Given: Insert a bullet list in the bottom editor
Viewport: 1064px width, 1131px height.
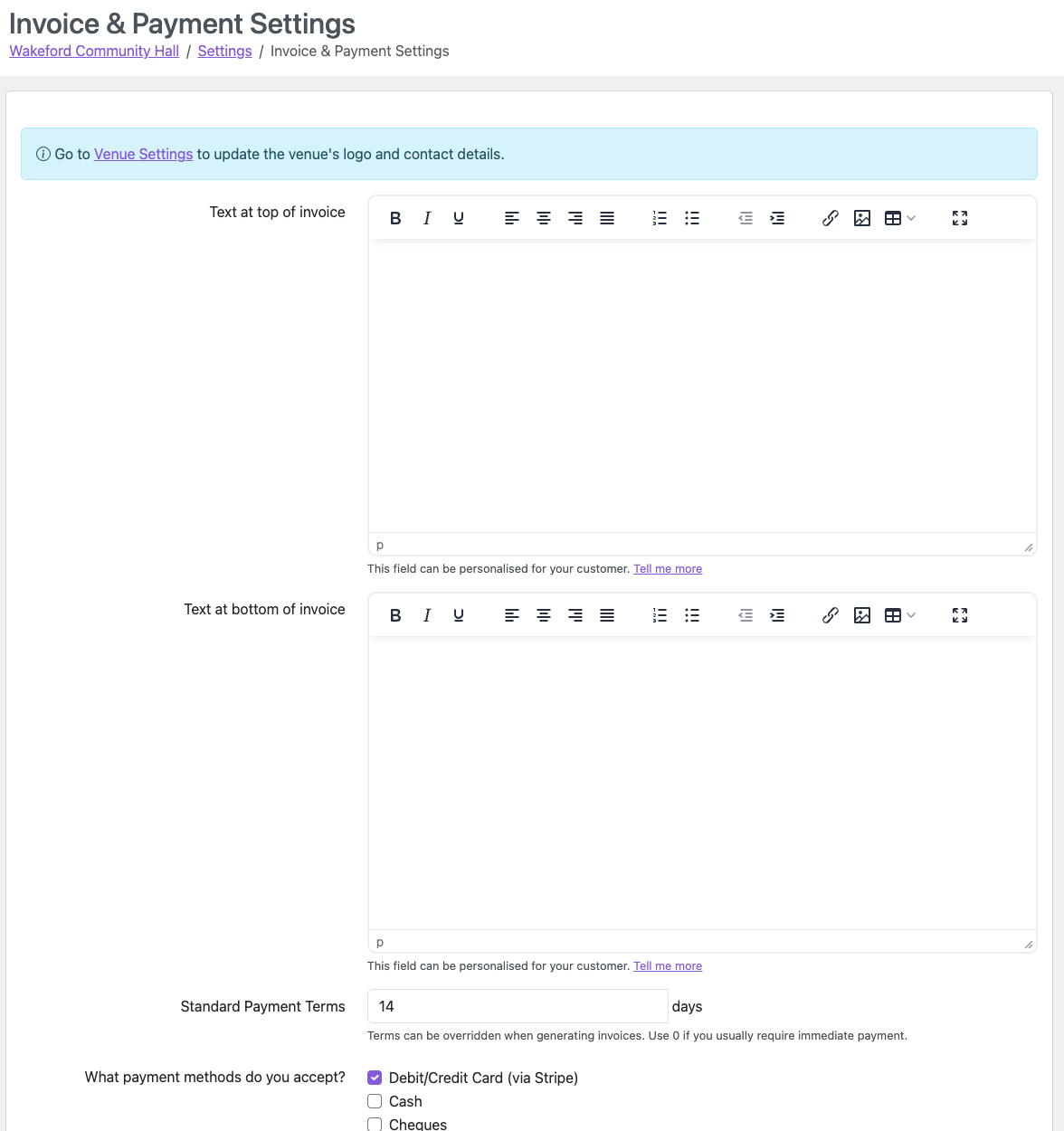Looking at the screenshot, I should (x=692, y=614).
